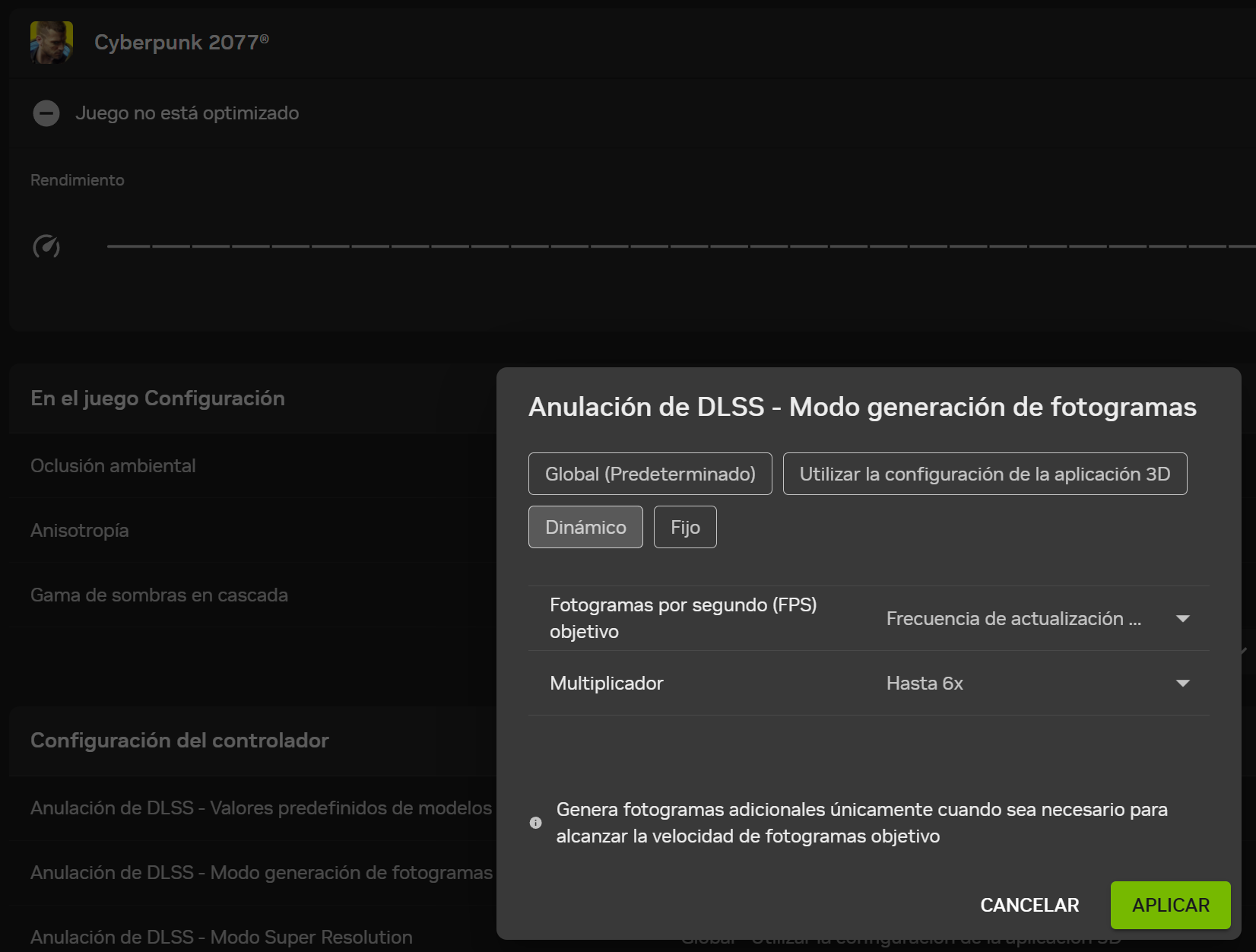Click the Multiplicador label in the dialog
This screenshot has width=1256, height=952.
[x=607, y=684]
